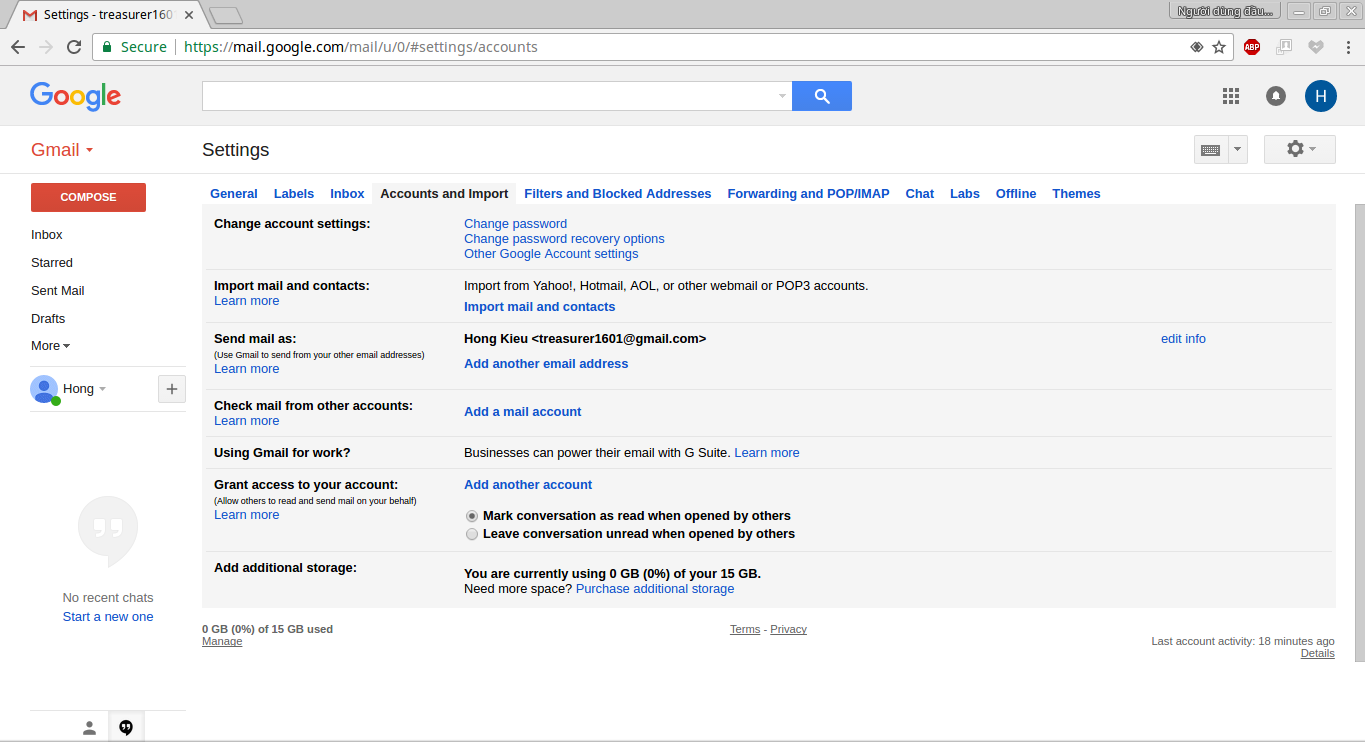Add a new chat contact with plus button

(x=172, y=389)
